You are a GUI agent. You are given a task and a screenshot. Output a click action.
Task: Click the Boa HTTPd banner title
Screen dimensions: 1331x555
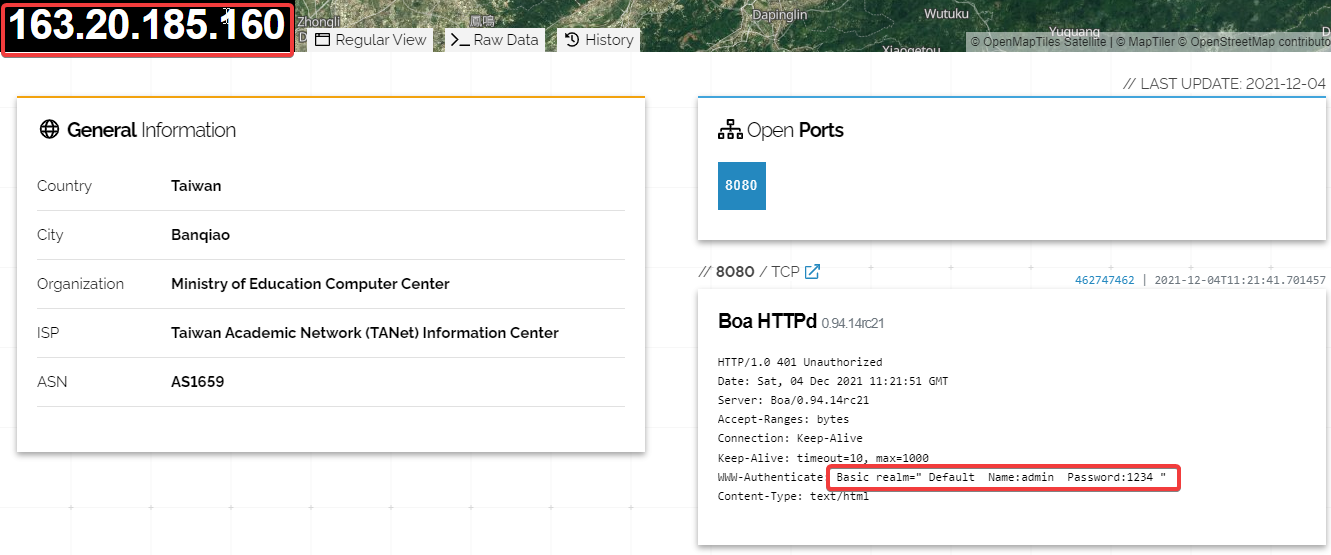point(767,321)
